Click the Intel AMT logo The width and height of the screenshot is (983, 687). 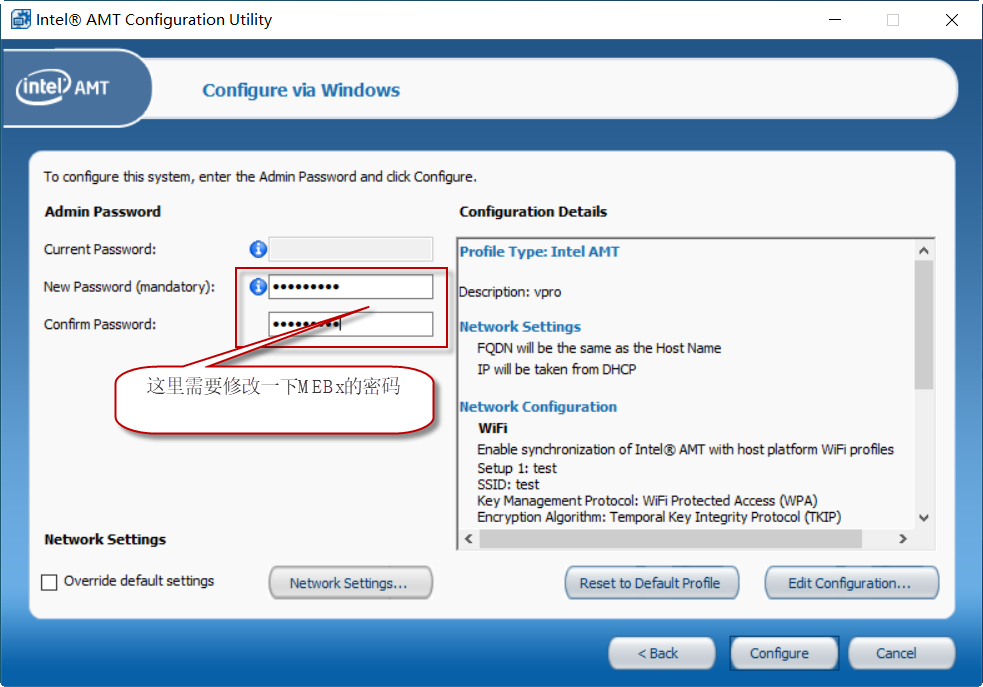(63, 88)
